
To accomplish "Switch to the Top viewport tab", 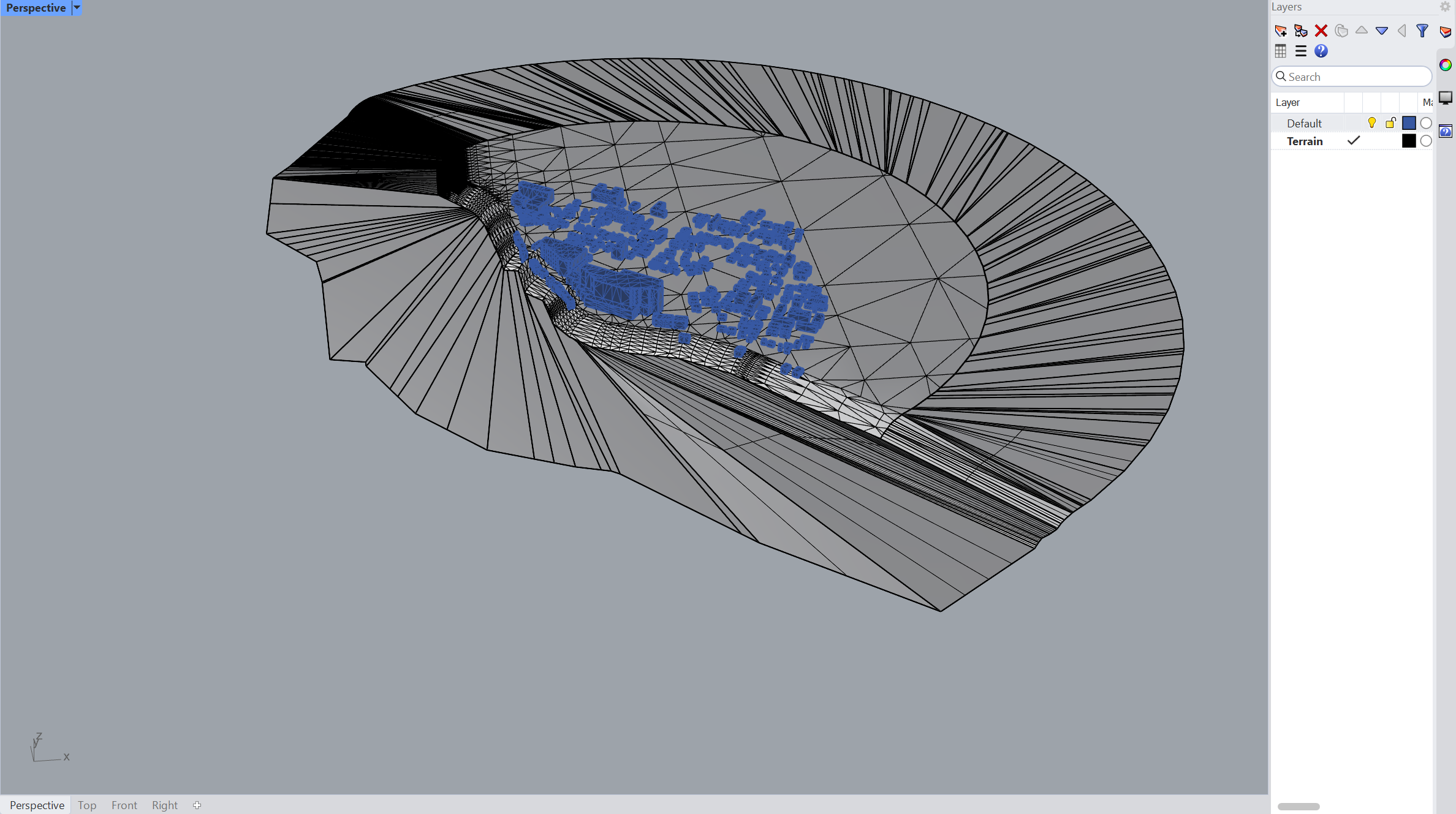I will coord(87,805).
